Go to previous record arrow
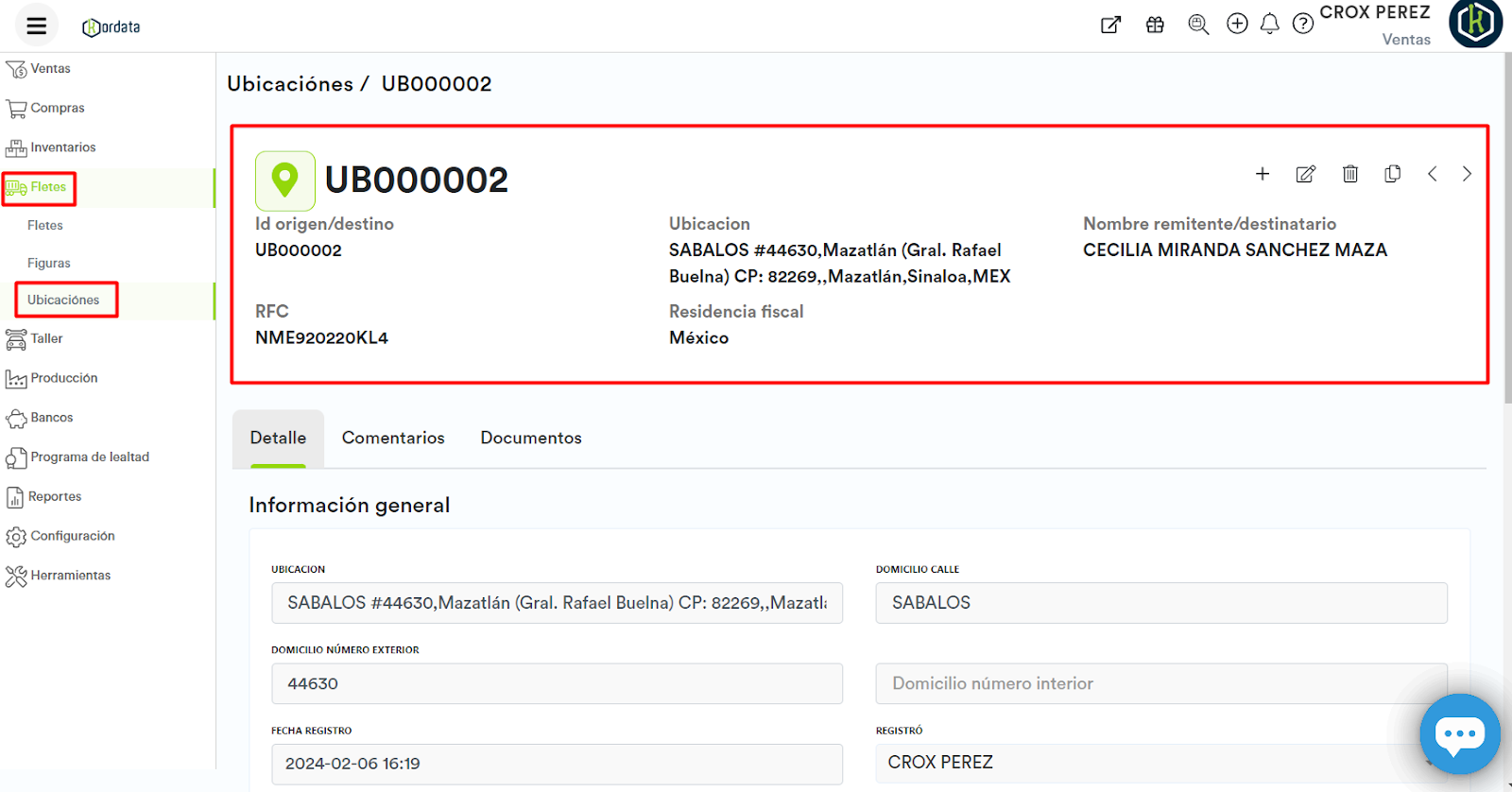This screenshot has width=1512, height=792. click(1433, 174)
